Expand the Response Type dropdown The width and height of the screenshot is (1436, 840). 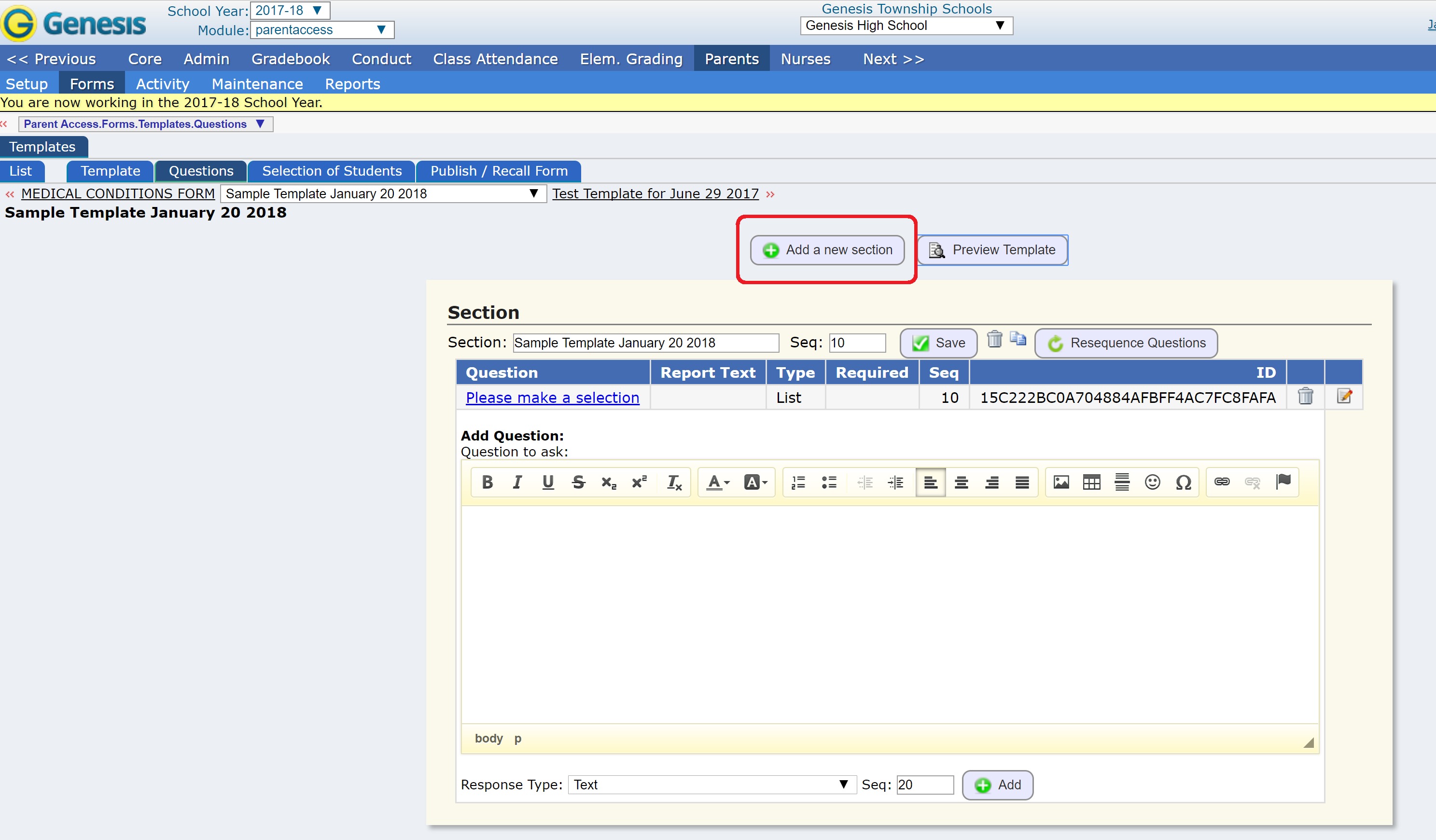711,784
